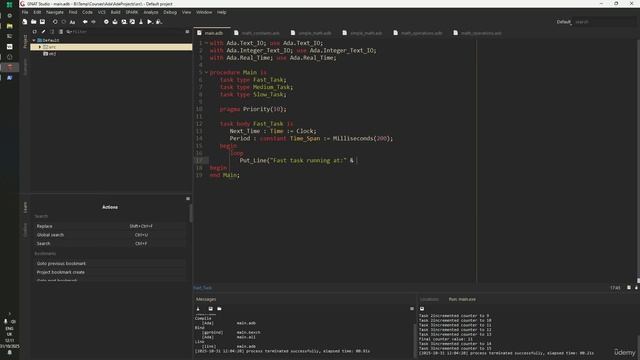640x360 pixels.
Task: Open the Window menu
Action: [x=204, y=12]
